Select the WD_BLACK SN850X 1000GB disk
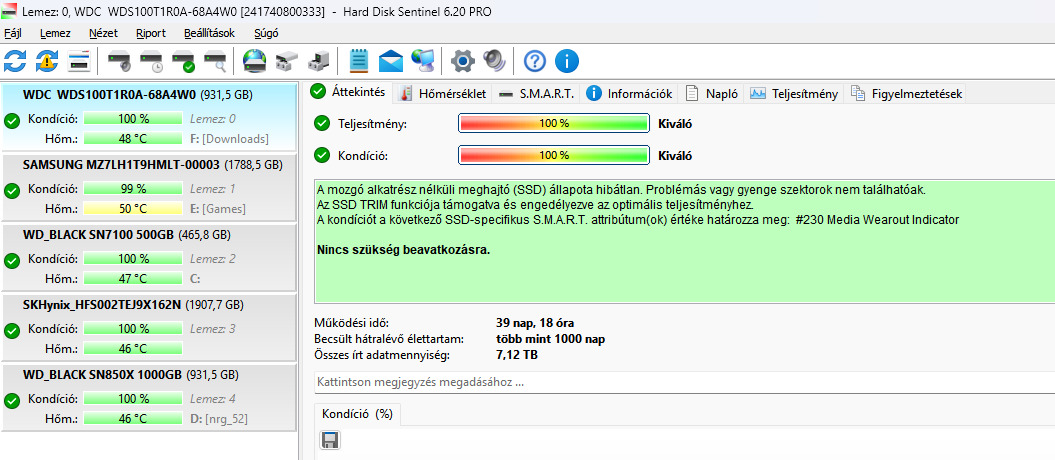This screenshot has height=460, width=1055. [148, 397]
